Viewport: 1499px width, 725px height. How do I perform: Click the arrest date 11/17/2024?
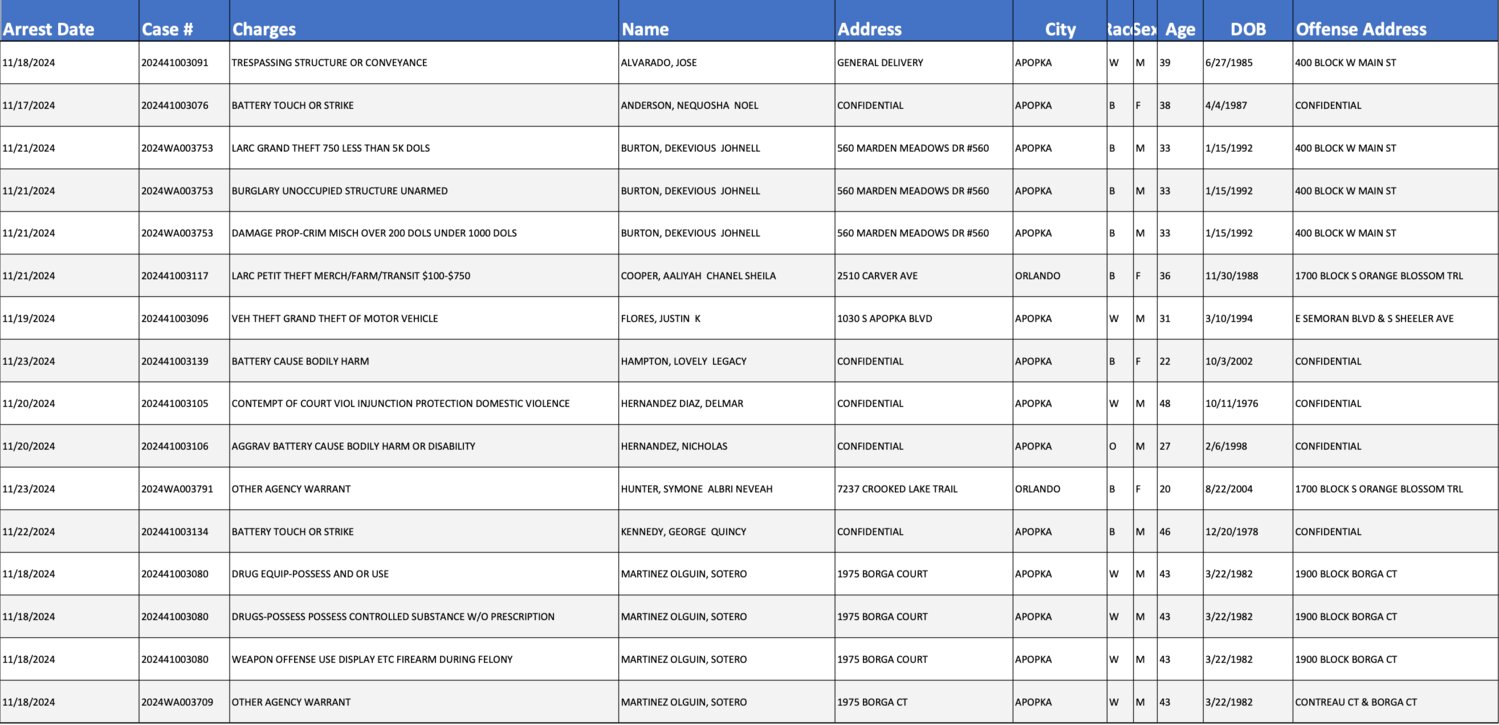(69, 105)
